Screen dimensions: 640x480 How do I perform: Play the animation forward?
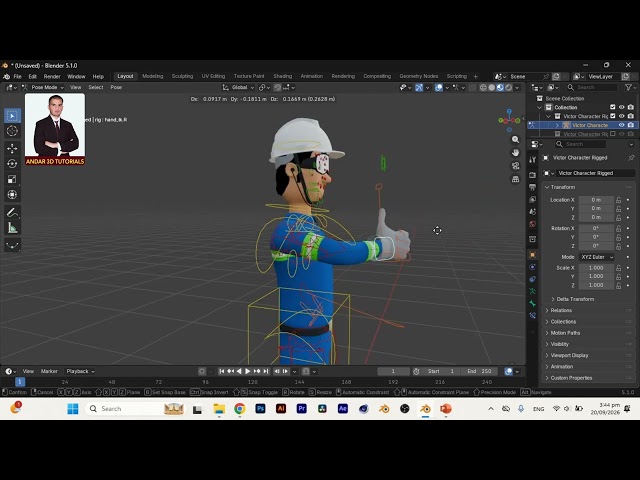(247, 371)
